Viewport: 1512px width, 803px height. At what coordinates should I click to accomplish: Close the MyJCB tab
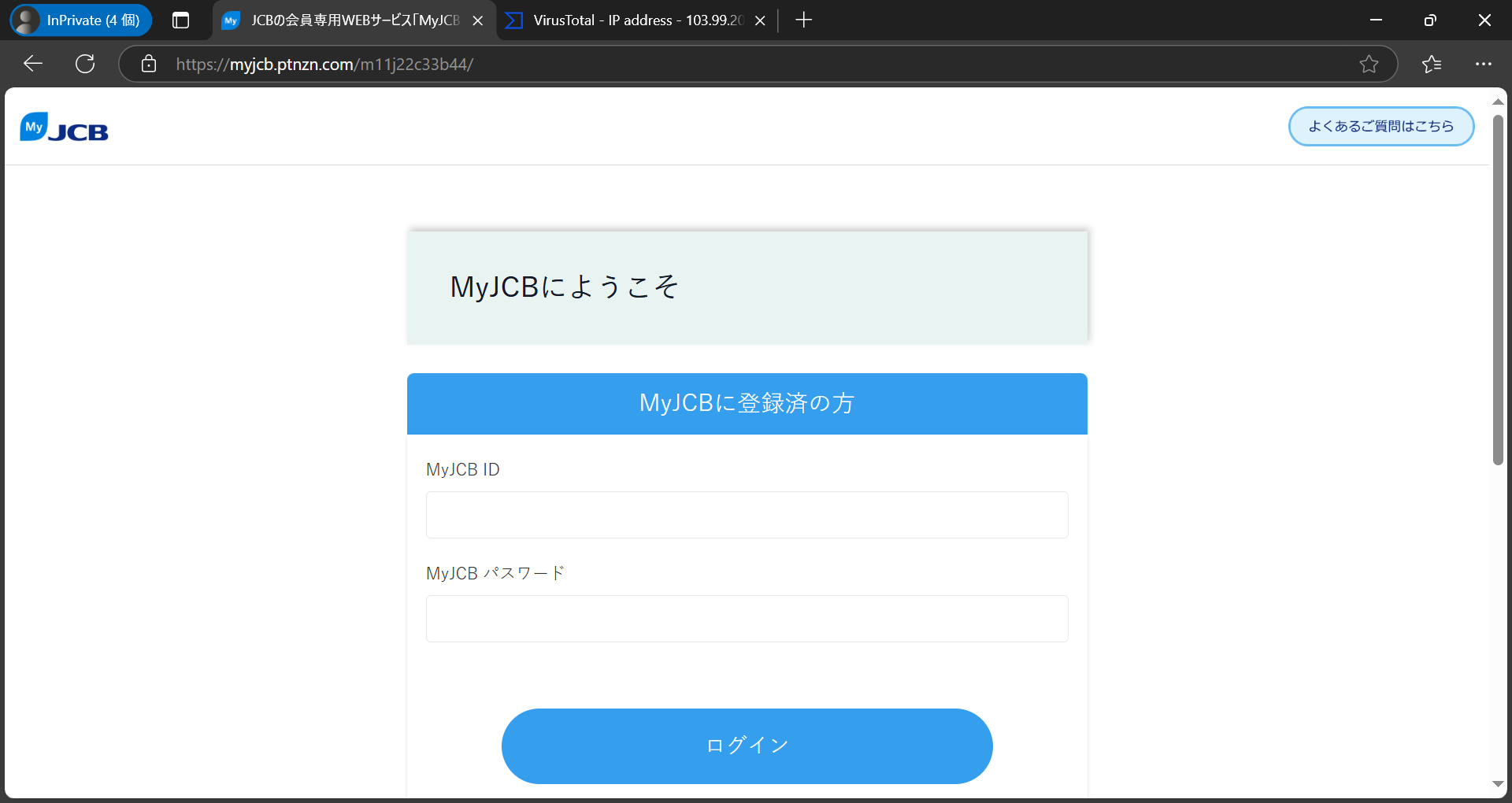click(477, 21)
